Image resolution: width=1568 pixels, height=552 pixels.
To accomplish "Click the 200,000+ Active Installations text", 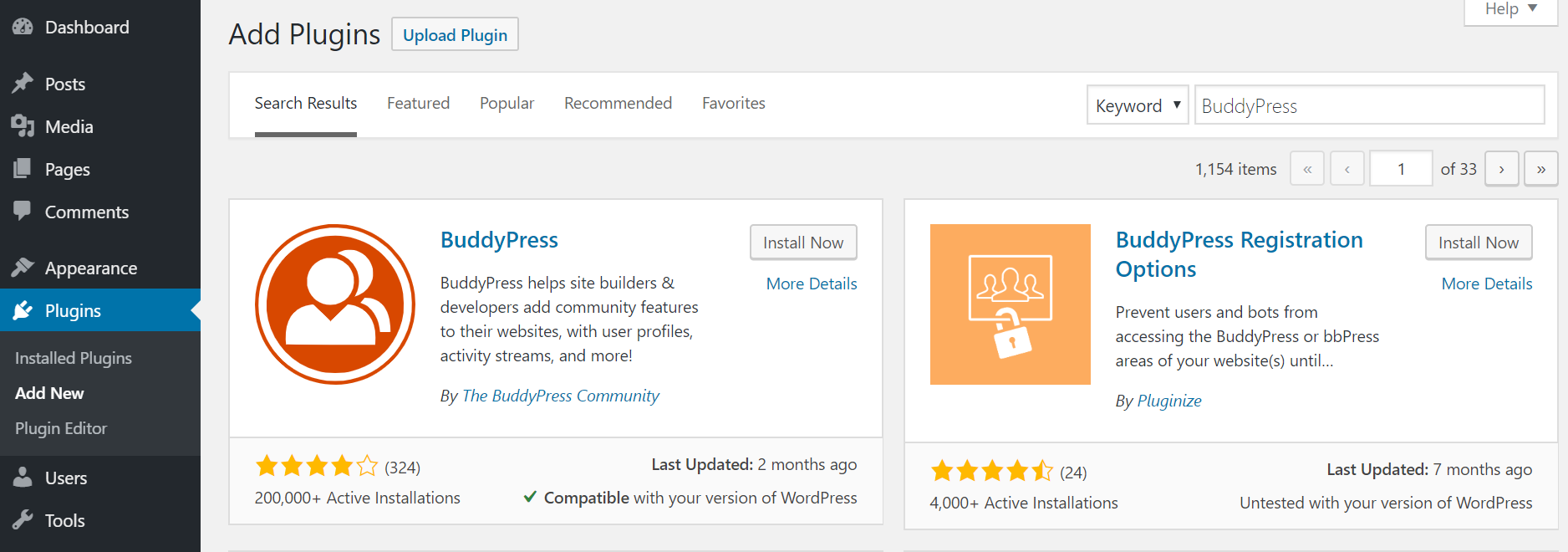I will click(358, 498).
